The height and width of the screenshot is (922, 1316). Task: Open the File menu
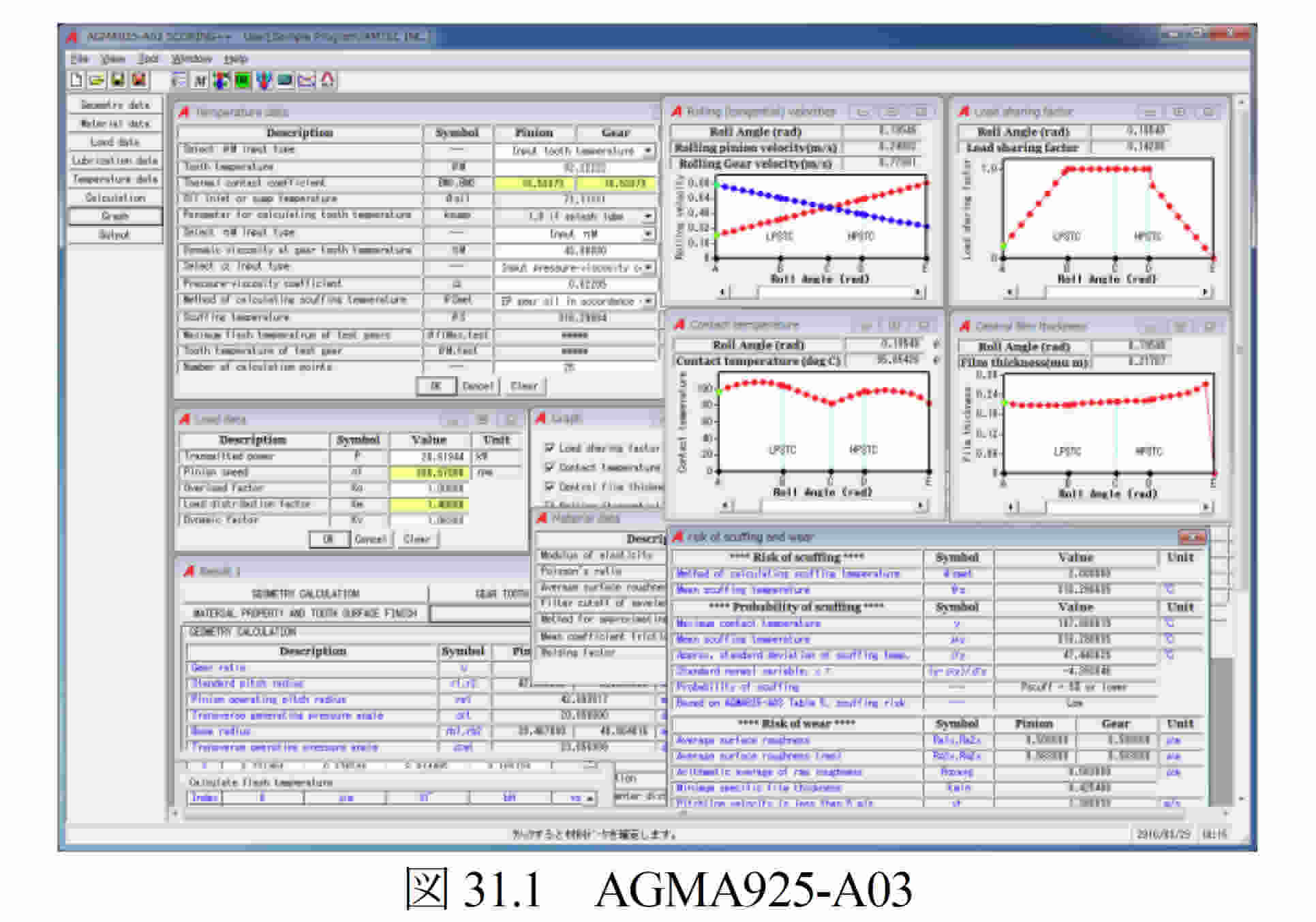coord(80,59)
